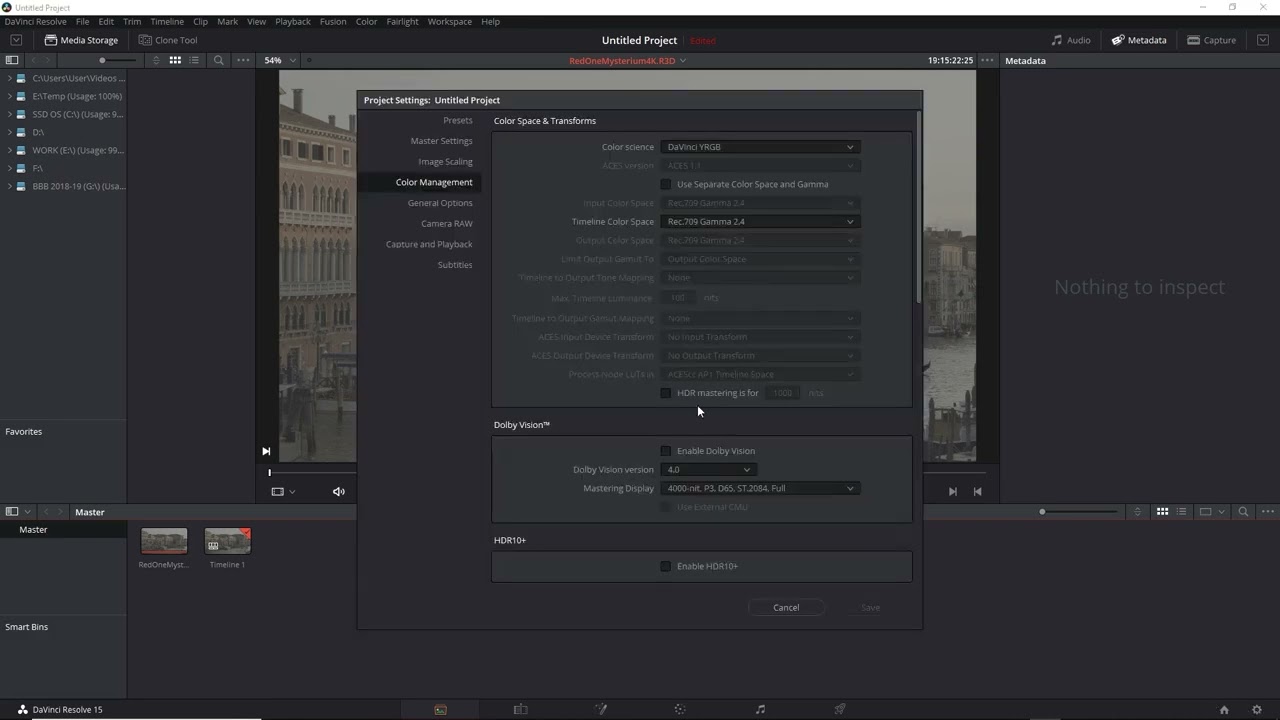The height and width of the screenshot is (720, 1280).
Task: Open Timeline Color Space dropdown
Action: [x=760, y=222]
